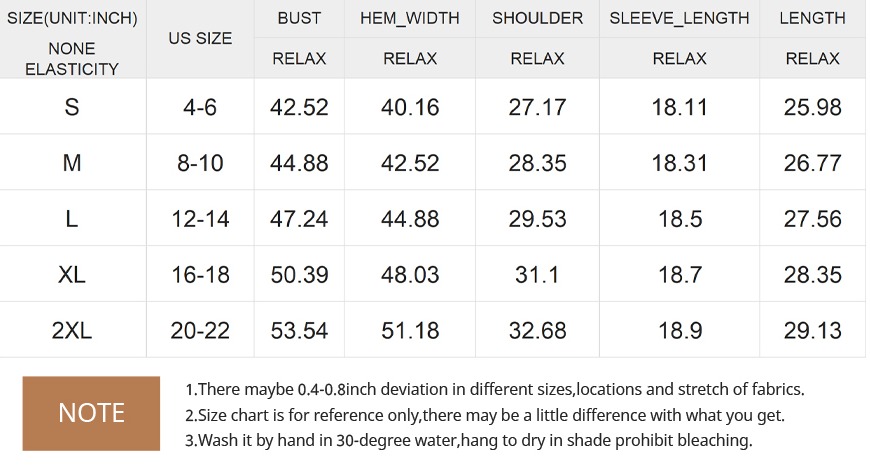Select the 29.13 length value
This screenshot has width=870, height=467.
tap(812, 330)
